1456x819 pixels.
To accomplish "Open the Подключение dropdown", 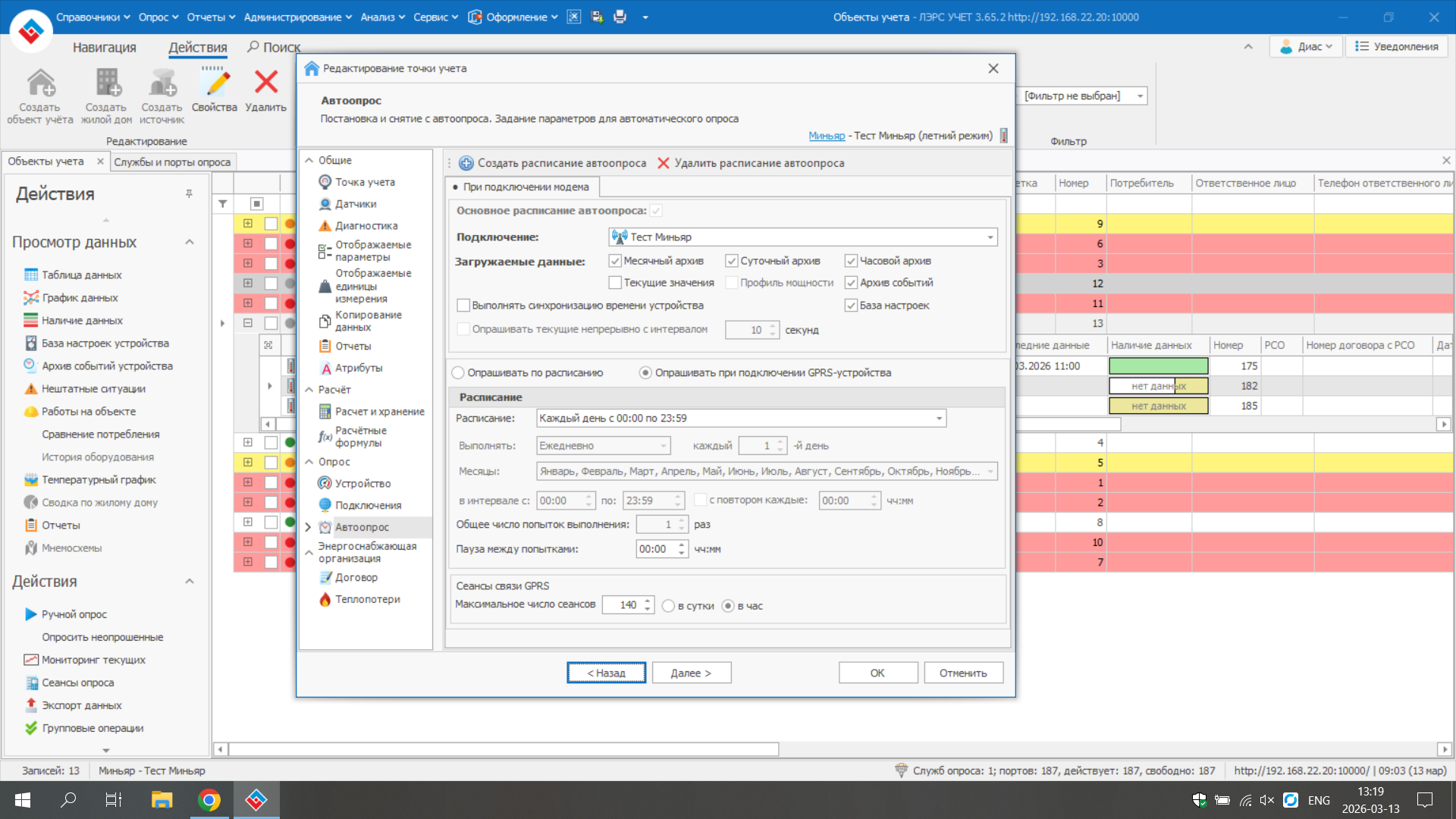I will pyautogui.click(x=990, y=237).
